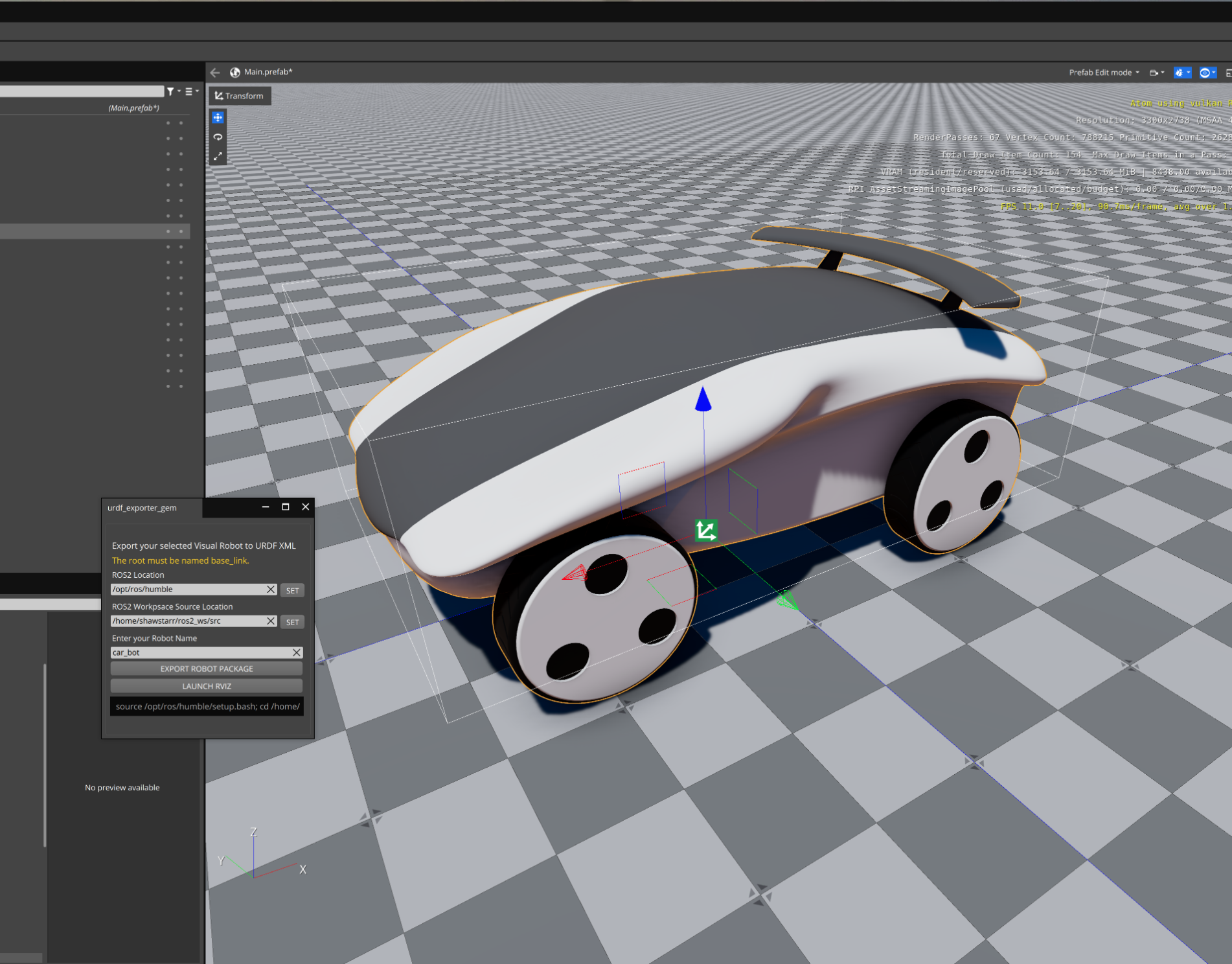Open the Transform mode button
Image resolution: width=1232 pixels, height=964 pixels.
click(240, 96)
